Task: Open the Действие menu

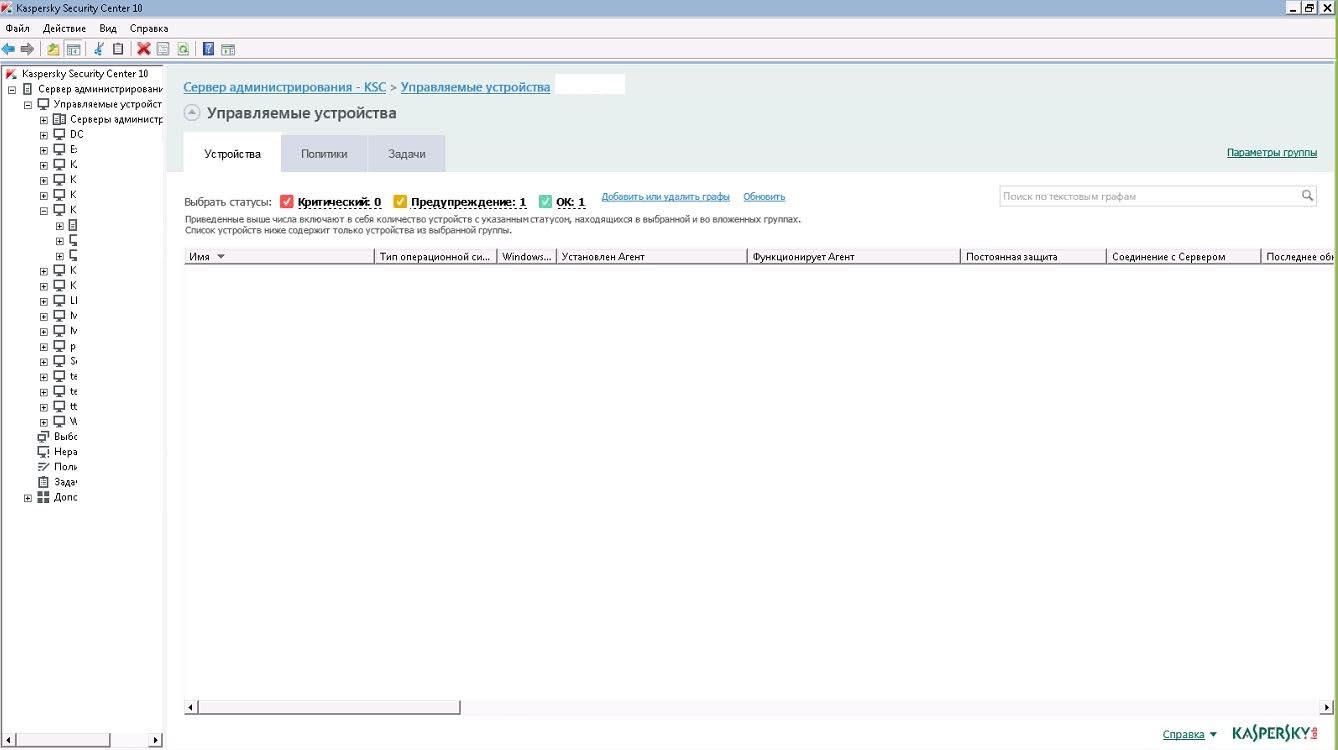Action: click(x=65, y=28)
